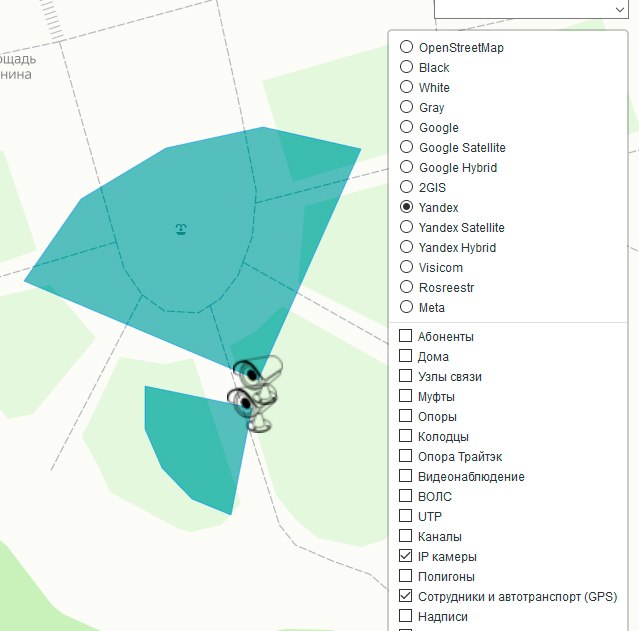Enable the Полигоны overlay checkbox
This screenshot has height=631, width=639.
405,575
